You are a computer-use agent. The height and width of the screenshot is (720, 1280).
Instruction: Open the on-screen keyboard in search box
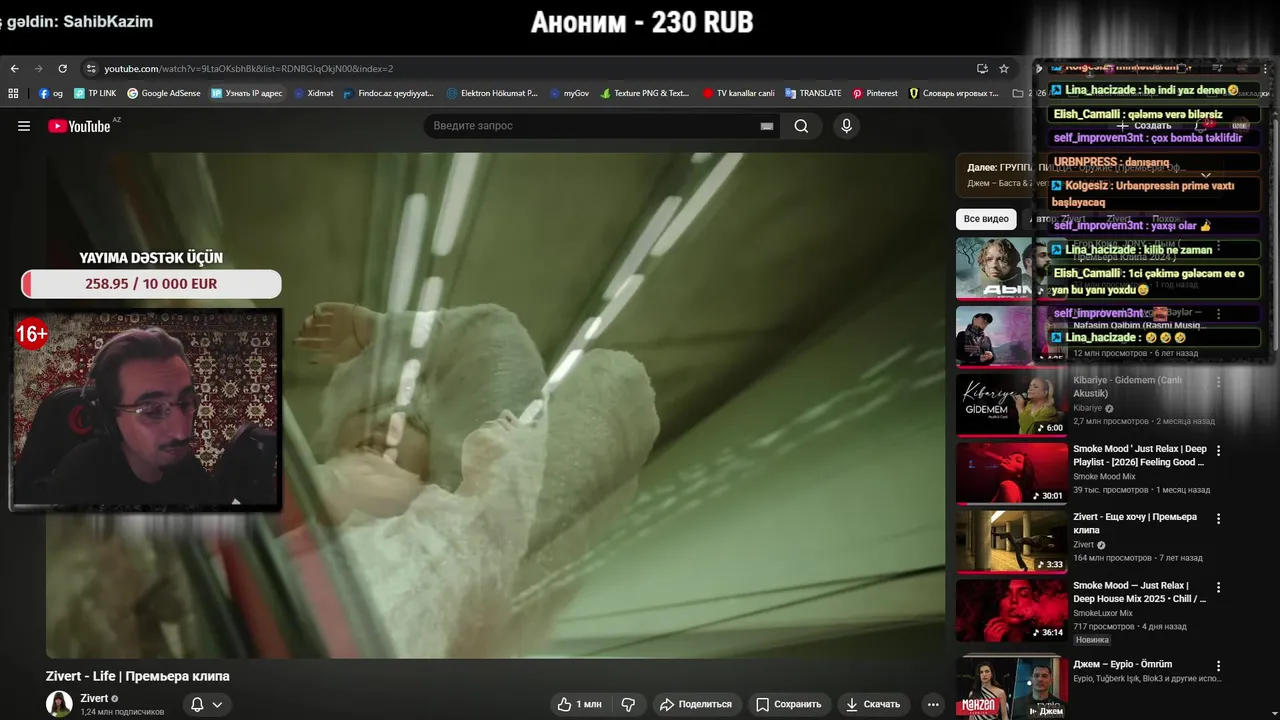point(767,126)
